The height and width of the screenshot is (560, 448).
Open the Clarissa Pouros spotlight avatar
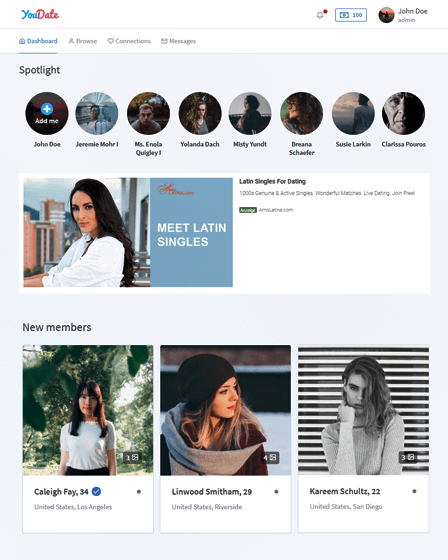click(403, 114)
